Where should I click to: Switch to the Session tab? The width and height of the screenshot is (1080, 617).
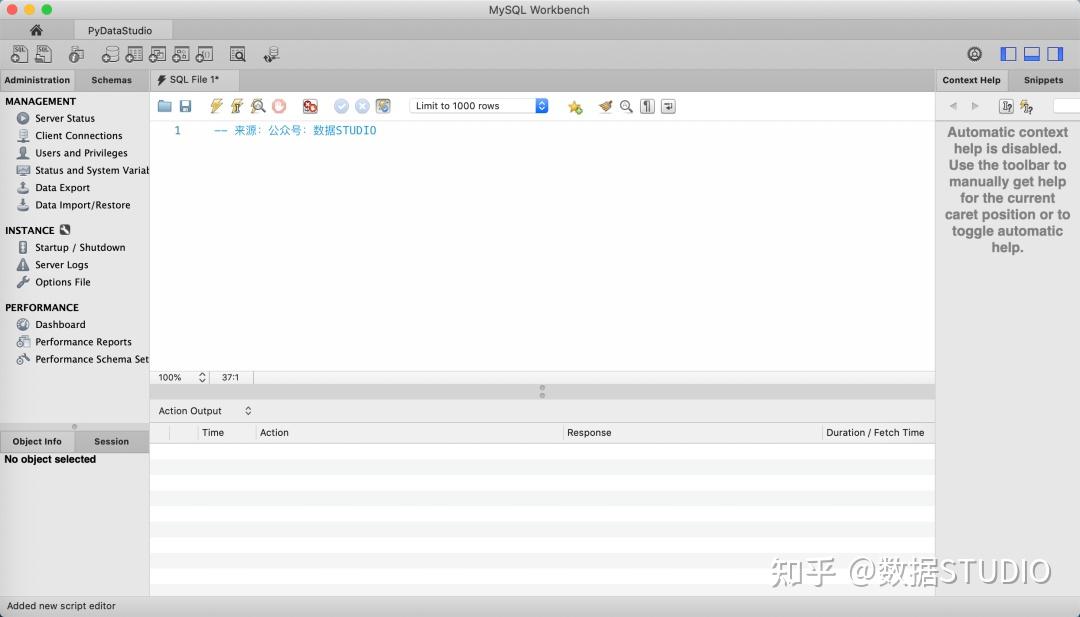[112, 441]
